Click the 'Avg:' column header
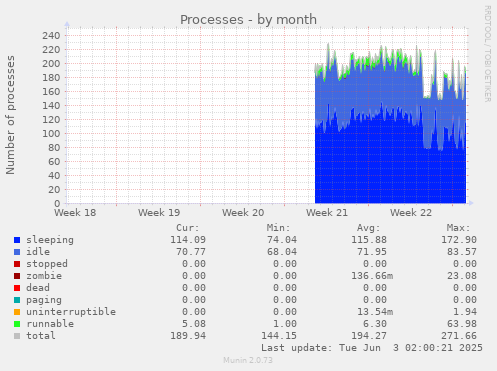Screen dimensions: 497x371 (369, 228)
